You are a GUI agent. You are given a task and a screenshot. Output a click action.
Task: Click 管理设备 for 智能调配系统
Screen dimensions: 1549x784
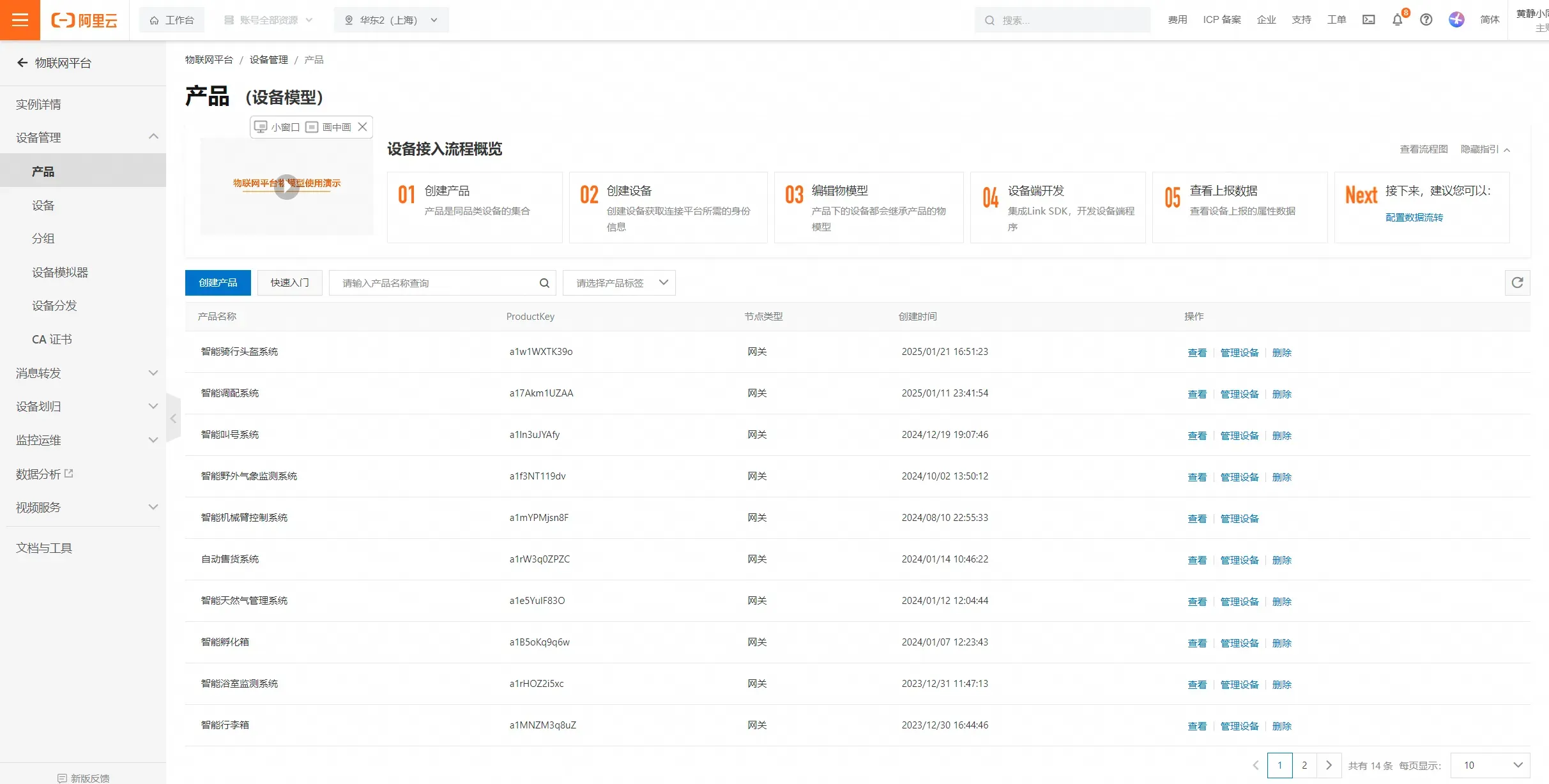click(x=1239, y=394)
